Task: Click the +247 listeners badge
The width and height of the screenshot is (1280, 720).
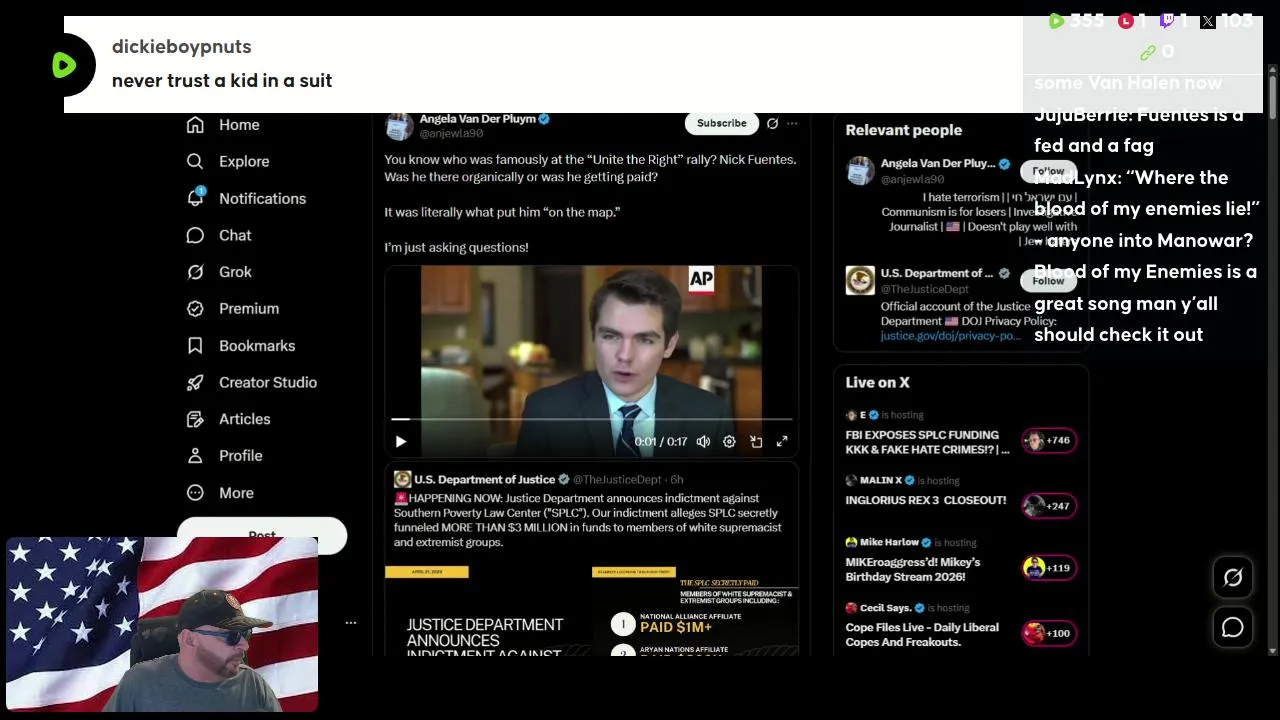Action: click(x=1049, y=506)
